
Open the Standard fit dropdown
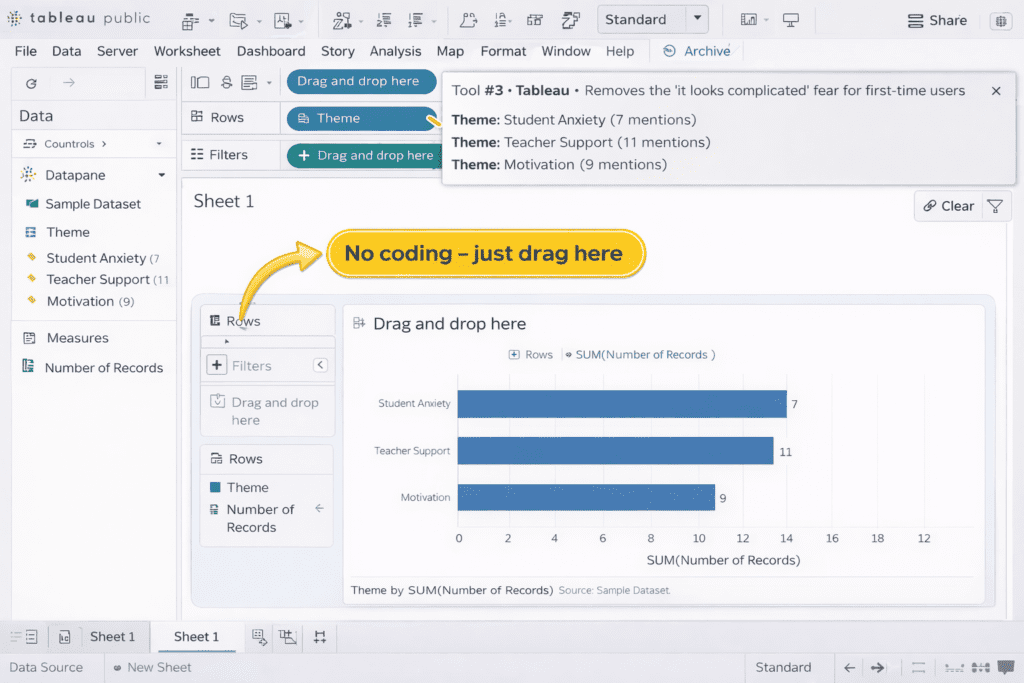tap(697, 19)
